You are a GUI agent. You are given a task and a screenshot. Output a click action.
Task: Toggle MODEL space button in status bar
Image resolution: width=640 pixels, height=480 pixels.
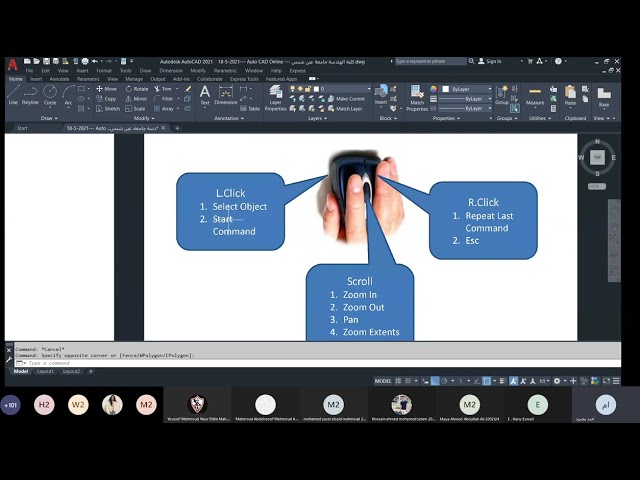(383, 381)
